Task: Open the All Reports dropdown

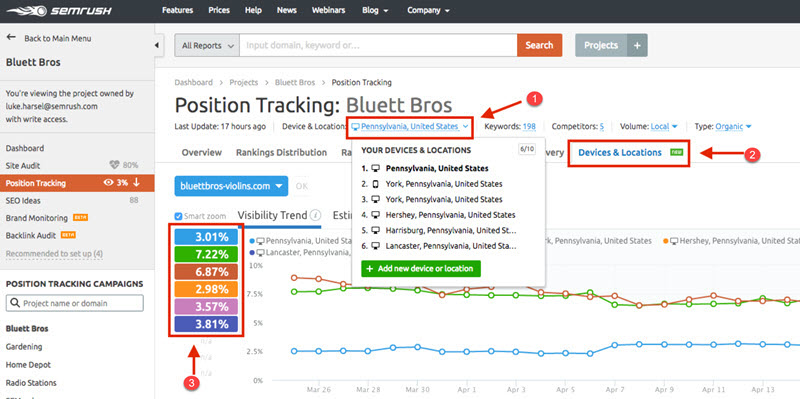Action: pos(208,45)
